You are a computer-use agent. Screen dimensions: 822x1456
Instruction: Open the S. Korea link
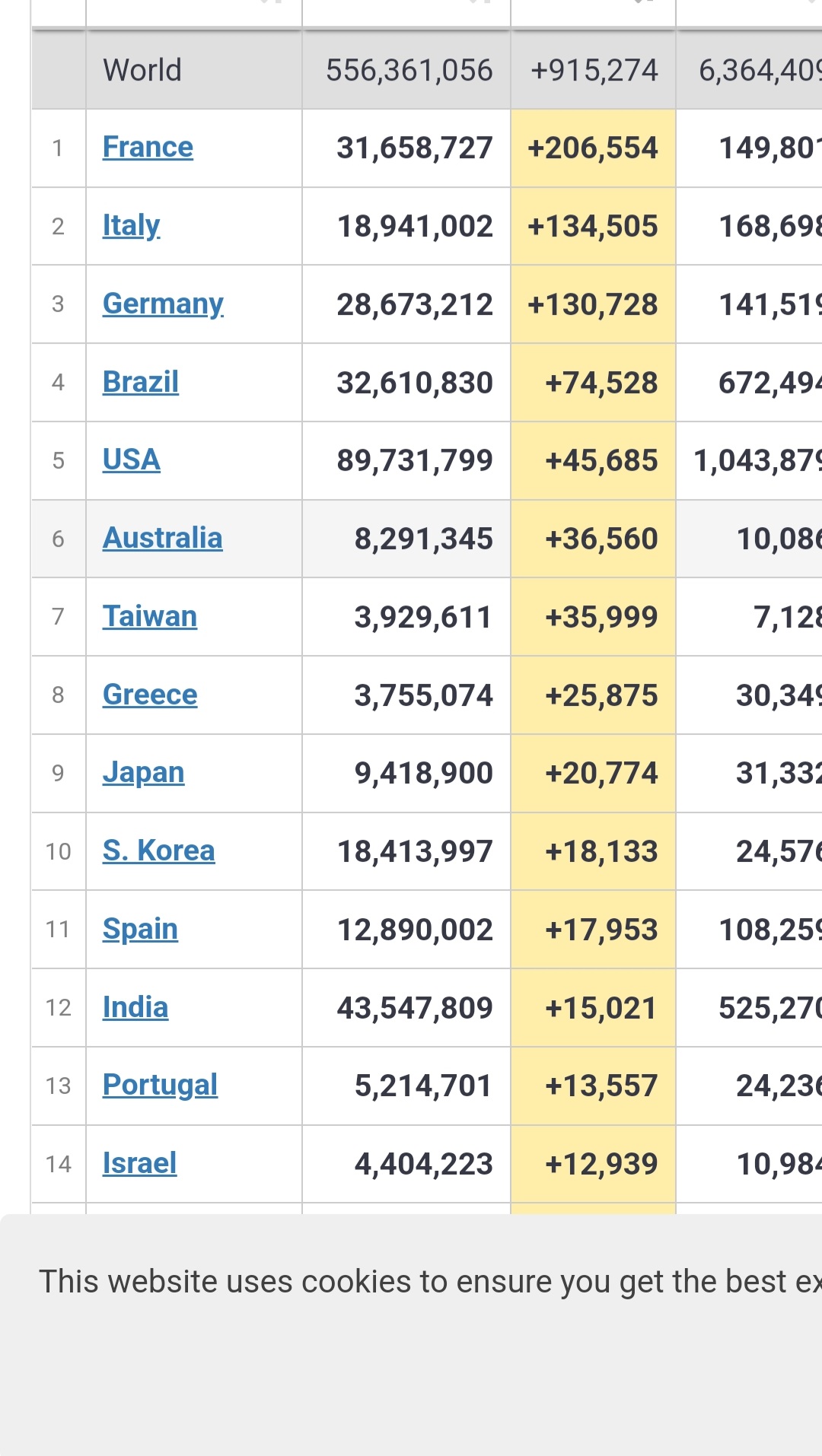point(158,850)
